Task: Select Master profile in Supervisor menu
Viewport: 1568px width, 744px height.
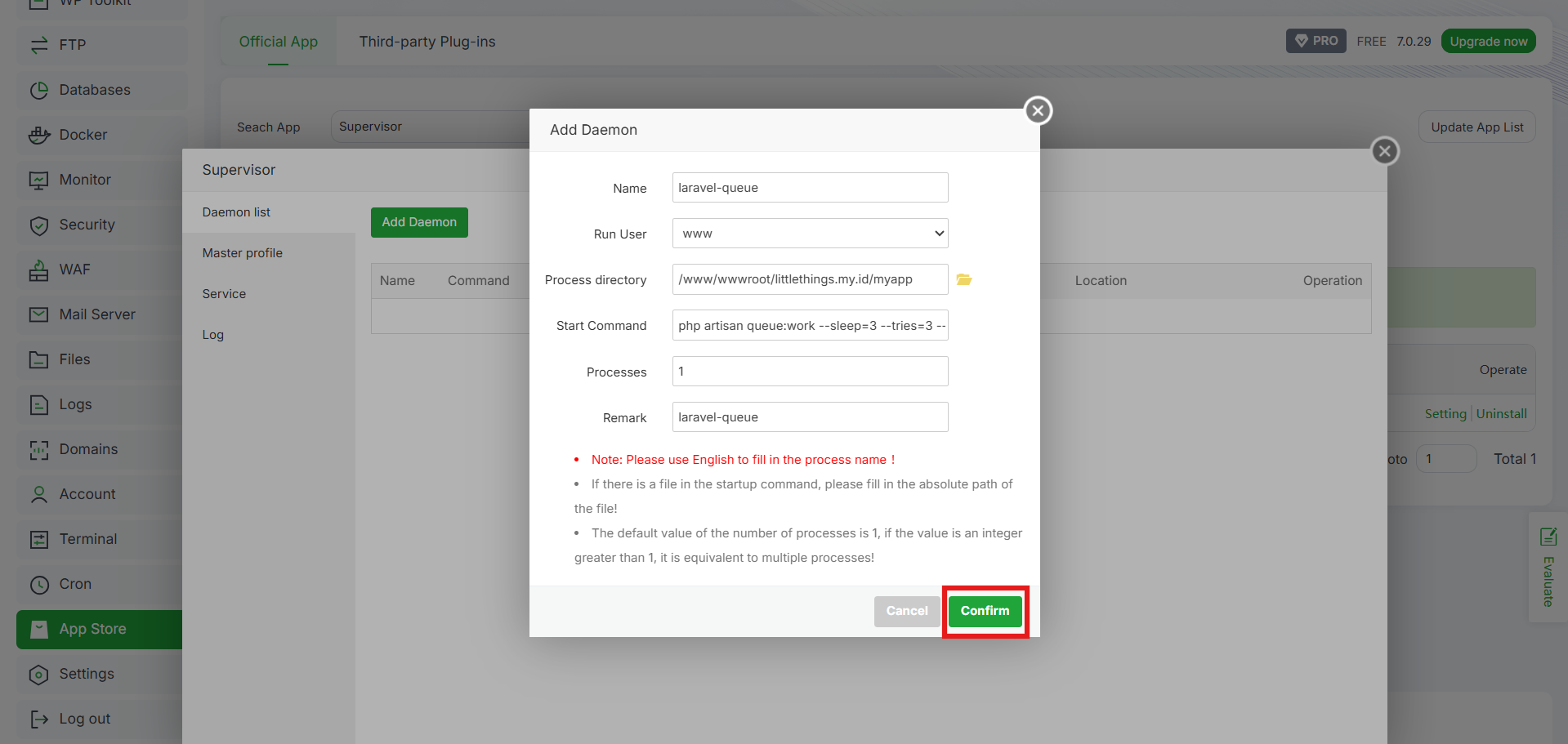Action: (269, 253)
